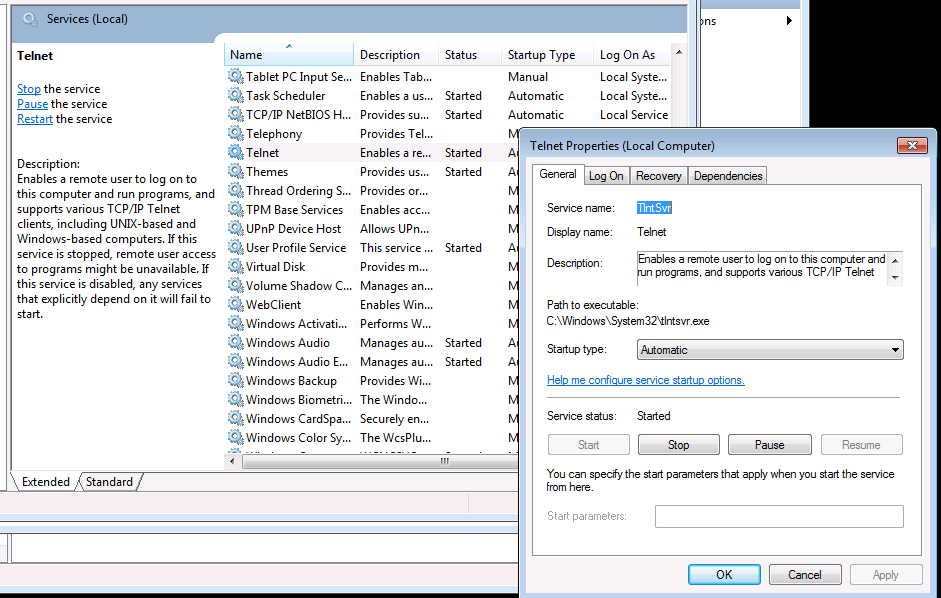The width and height of the screenshot is (941, 598).
Task: Click the WebClient service gear icon
Action: coord(235,305)
